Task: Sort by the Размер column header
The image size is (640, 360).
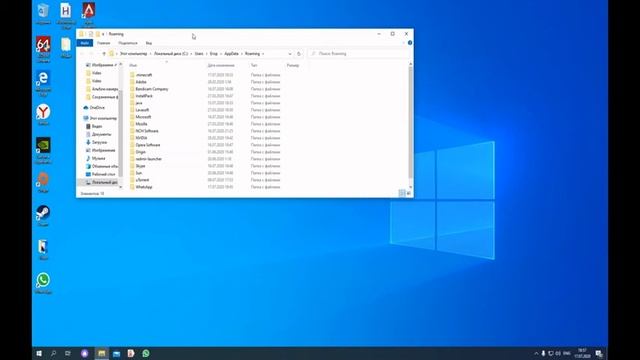Action: tap(293, 65)
